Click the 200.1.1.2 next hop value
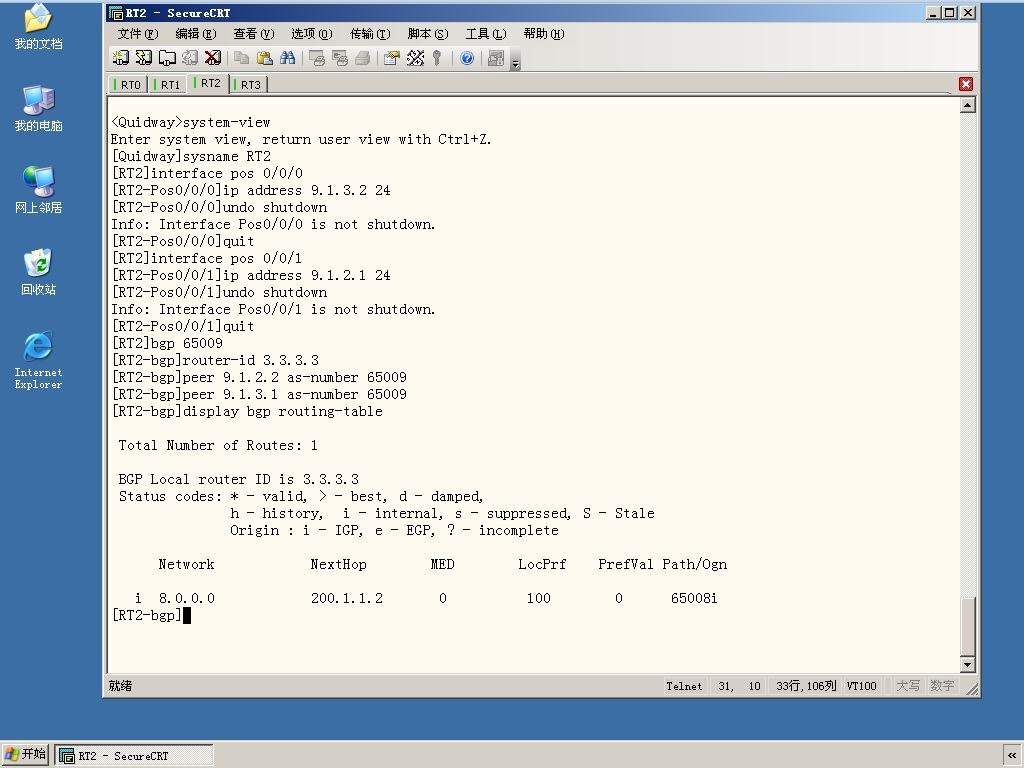 347,598
